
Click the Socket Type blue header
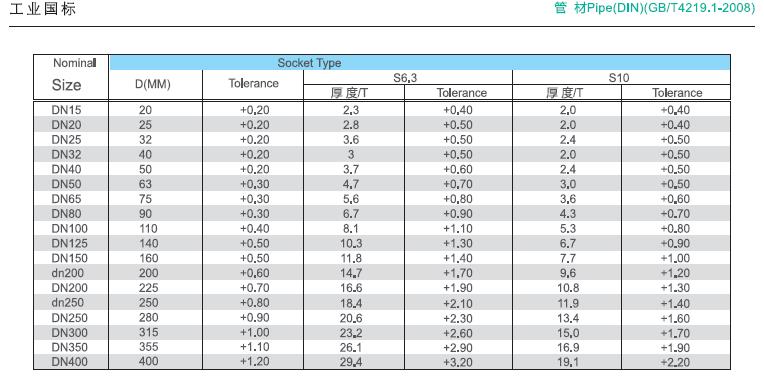coord(420,63)
